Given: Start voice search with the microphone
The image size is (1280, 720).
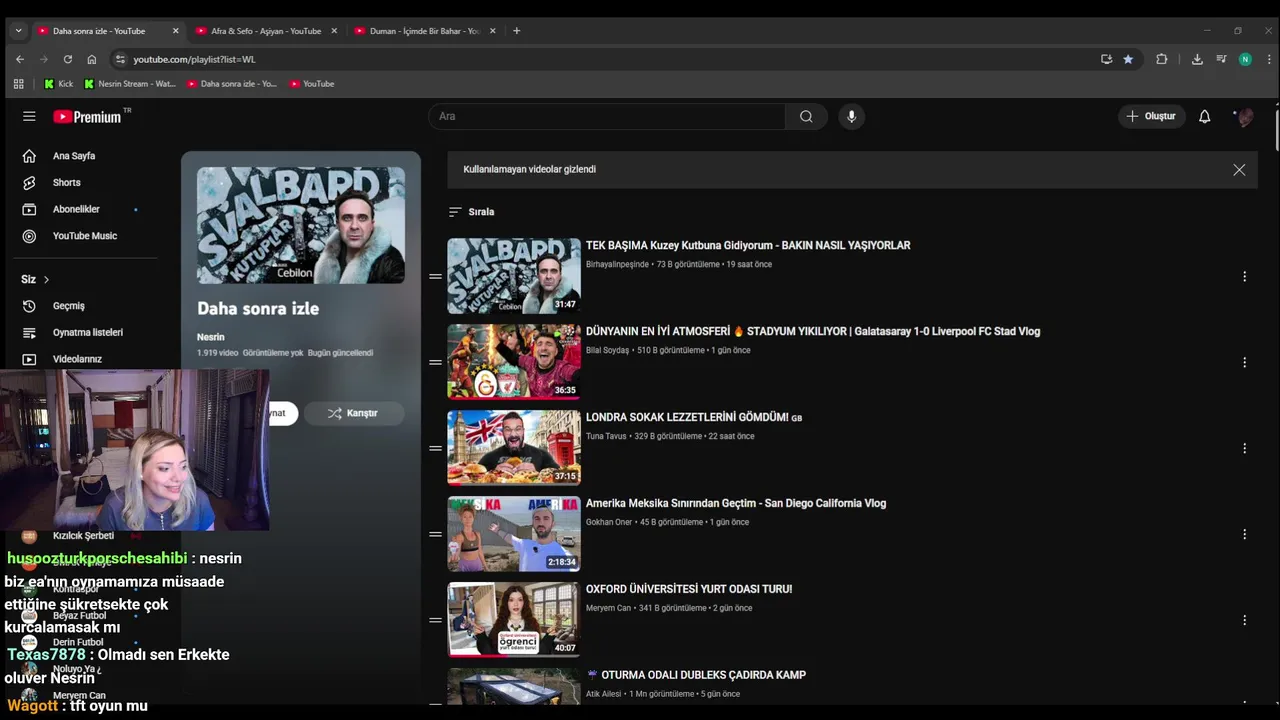Looking at the screenshot, I should tap(851, 116).
